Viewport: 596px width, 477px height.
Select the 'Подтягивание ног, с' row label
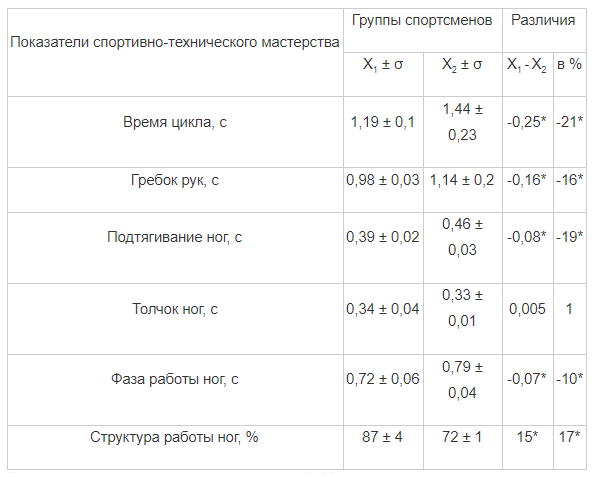pyautogui.click(x=175, y=237)
